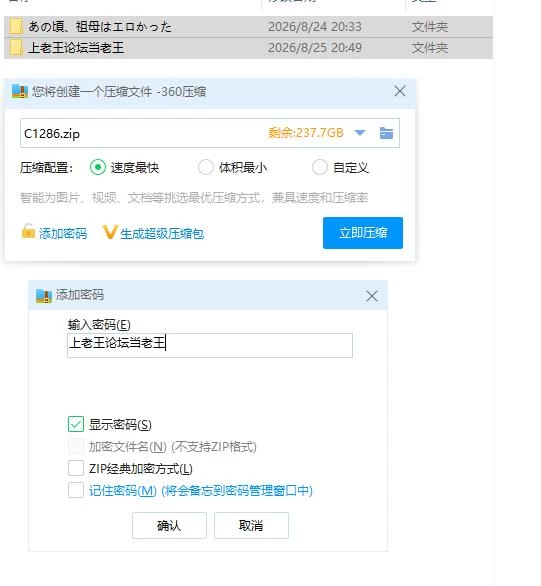
Task: Browse for destination with the folder icon
Action: point(386,133)
